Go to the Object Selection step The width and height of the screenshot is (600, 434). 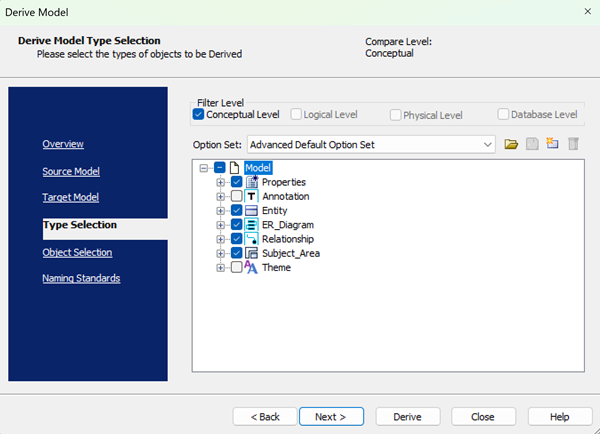coord(77,252)
